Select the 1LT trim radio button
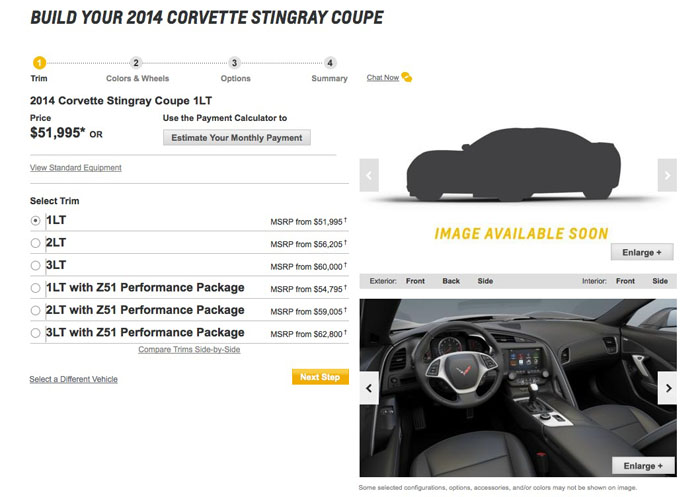 (36, 221)
